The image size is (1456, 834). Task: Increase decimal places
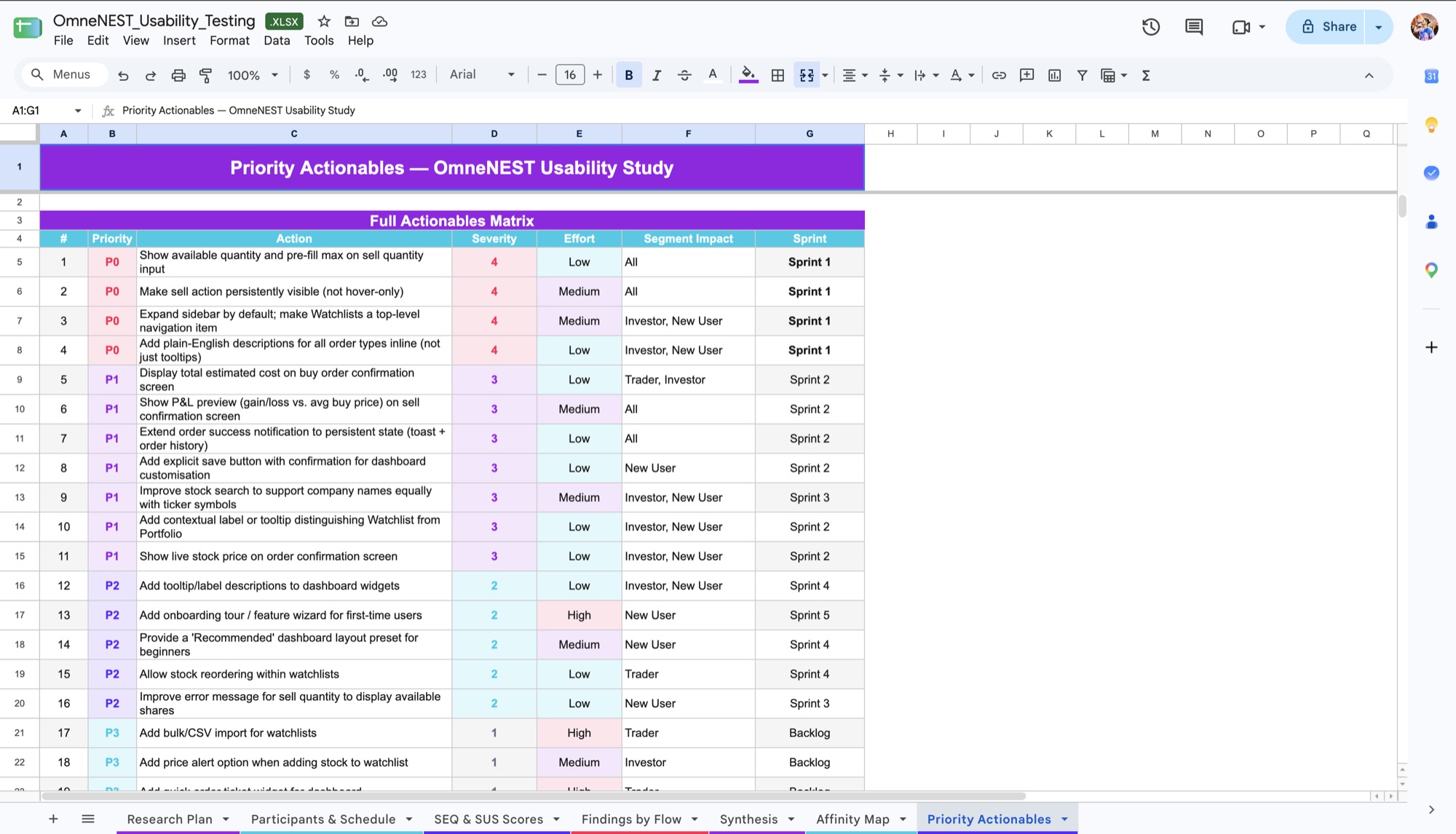(390, 75)
